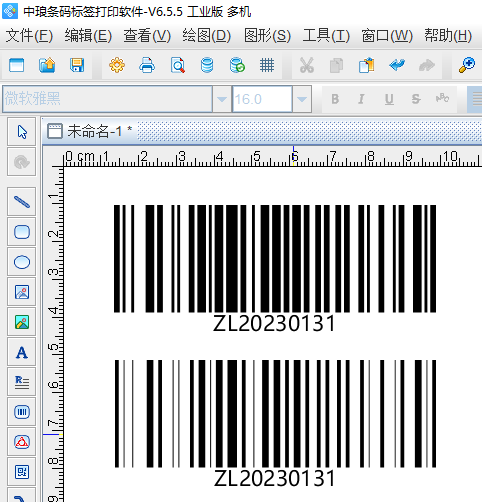Open database settings with the cylinder icon
This screenshot has width=482, height=502.
pyautogui.click(x=207, y=65)
